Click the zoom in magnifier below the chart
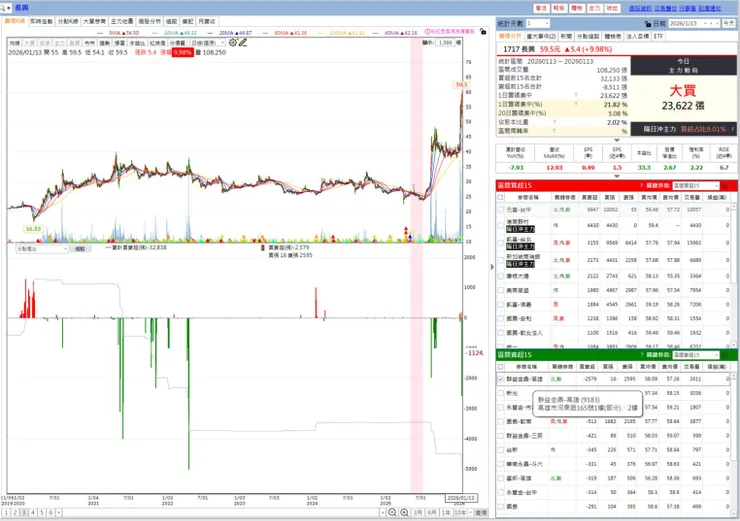Image resolution: width=740 pixels, height=521 pixels. pyautogui.click(x=404, y=513)
